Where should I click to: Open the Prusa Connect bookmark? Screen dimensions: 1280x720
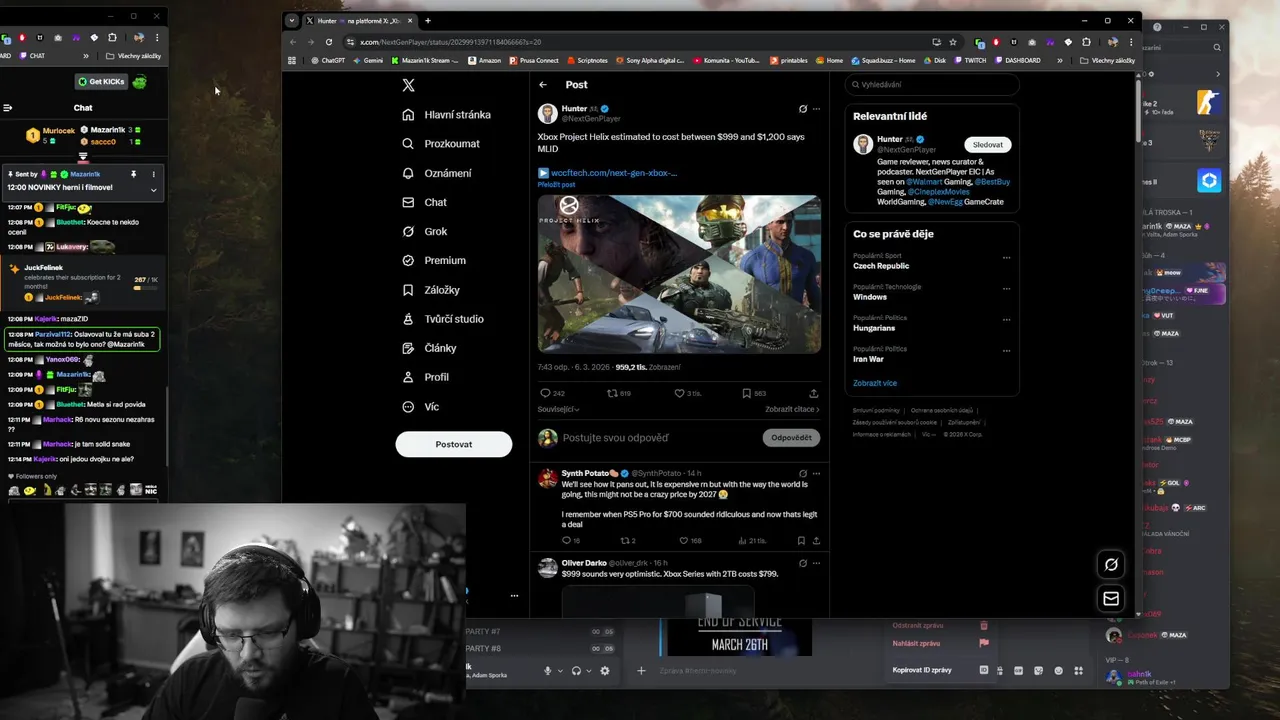pyautogui.click(x=534, y=60)
